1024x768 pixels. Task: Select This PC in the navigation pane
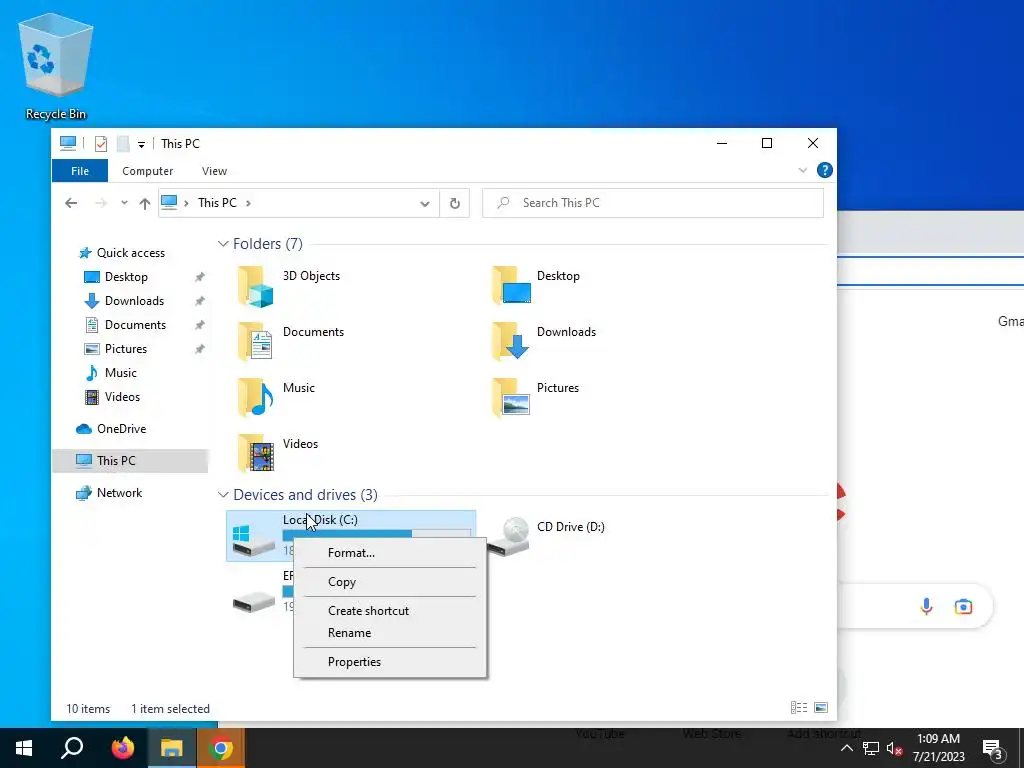click(116, 461)
